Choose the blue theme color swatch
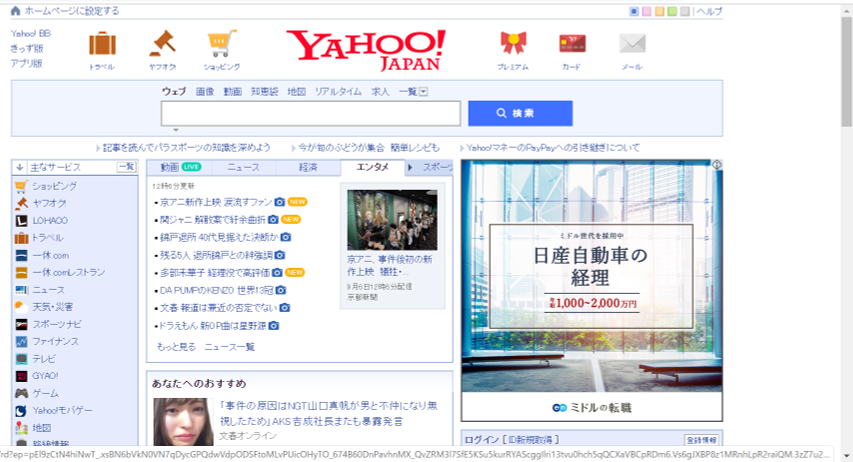Image resolution: width=853 pixels, height=462 pixels. [634, 11]
